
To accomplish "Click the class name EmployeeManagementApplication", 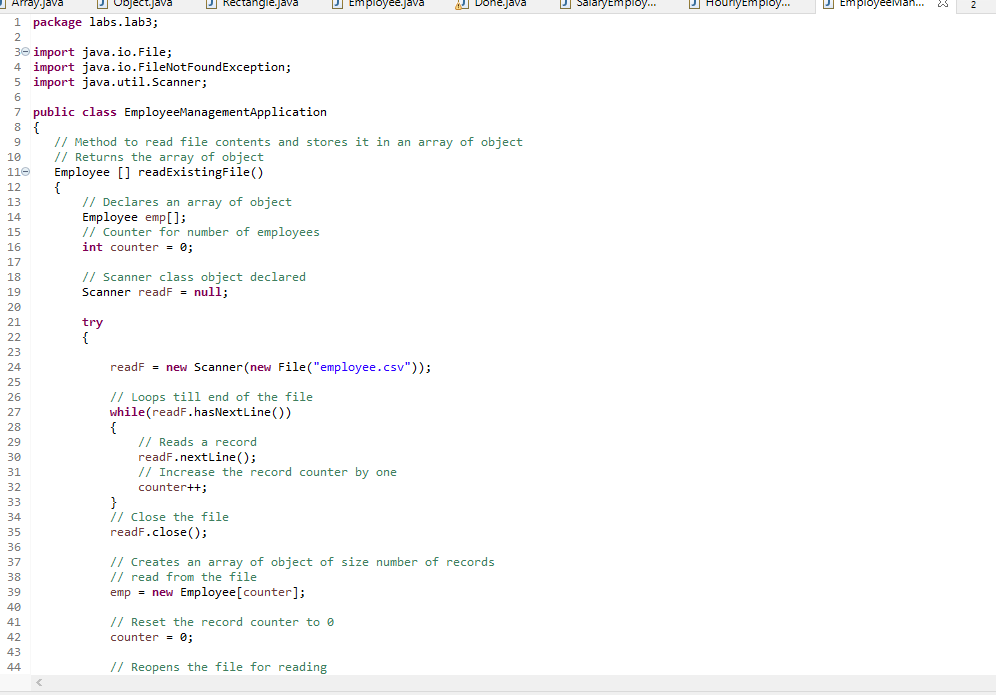I will click(225, 112).
